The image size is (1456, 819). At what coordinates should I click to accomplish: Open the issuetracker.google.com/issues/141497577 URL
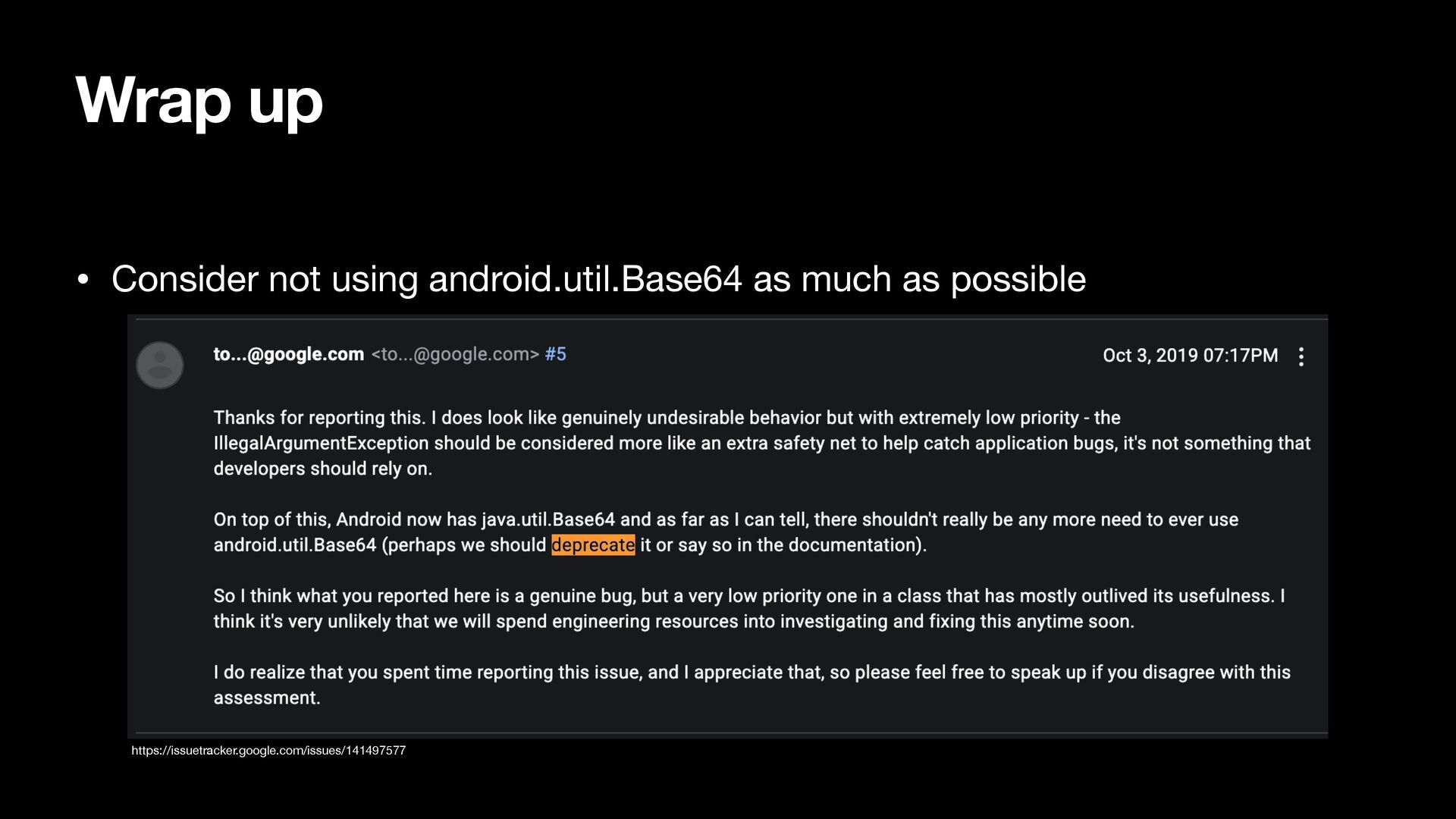click(x=268, y=750)
